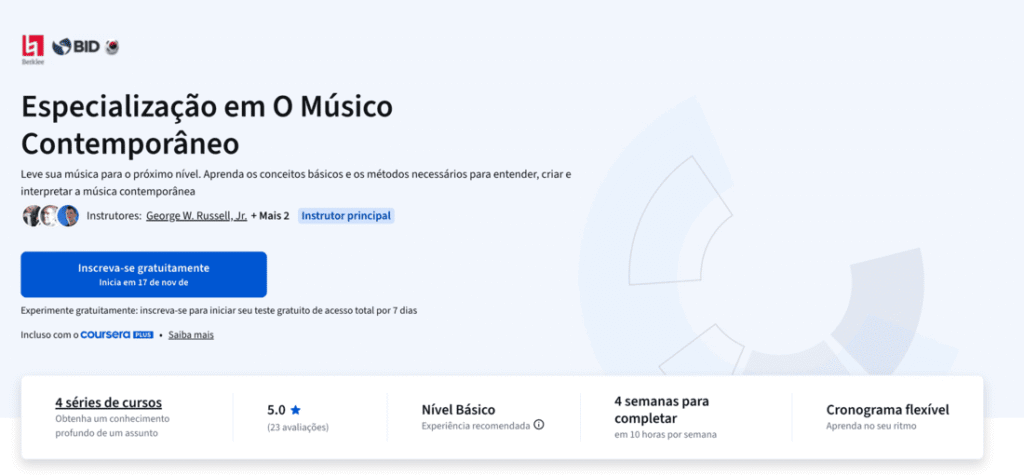Click the '(23 avaliações)' reviews count
Viewport: 1024px width, 476px height.
click(298, 427)
